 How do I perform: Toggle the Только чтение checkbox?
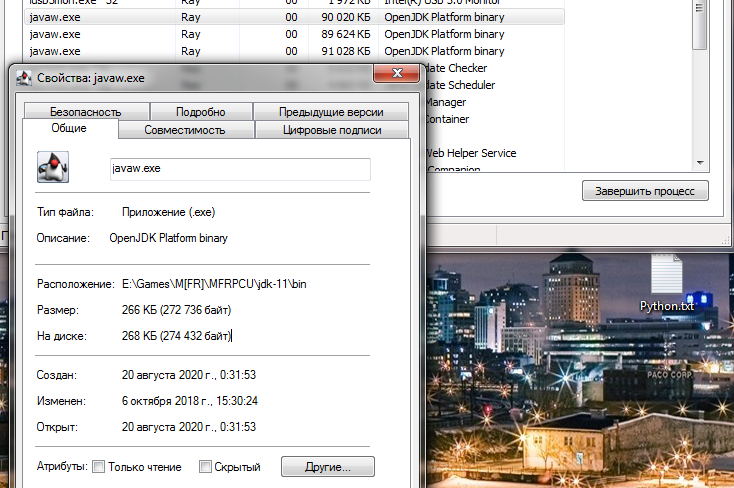98,467
